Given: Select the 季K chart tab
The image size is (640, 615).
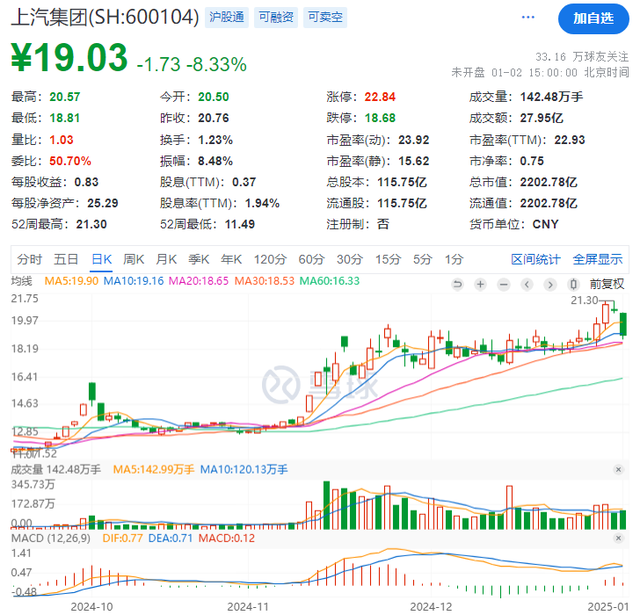Looking at the screenshot, I should (199, 260).
